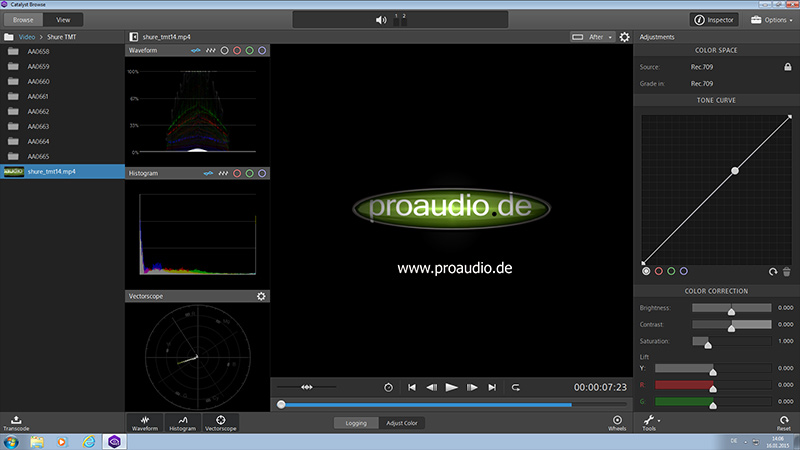Open the Tools dropdown
800x450 pixels.
click(x=650, y=421)
